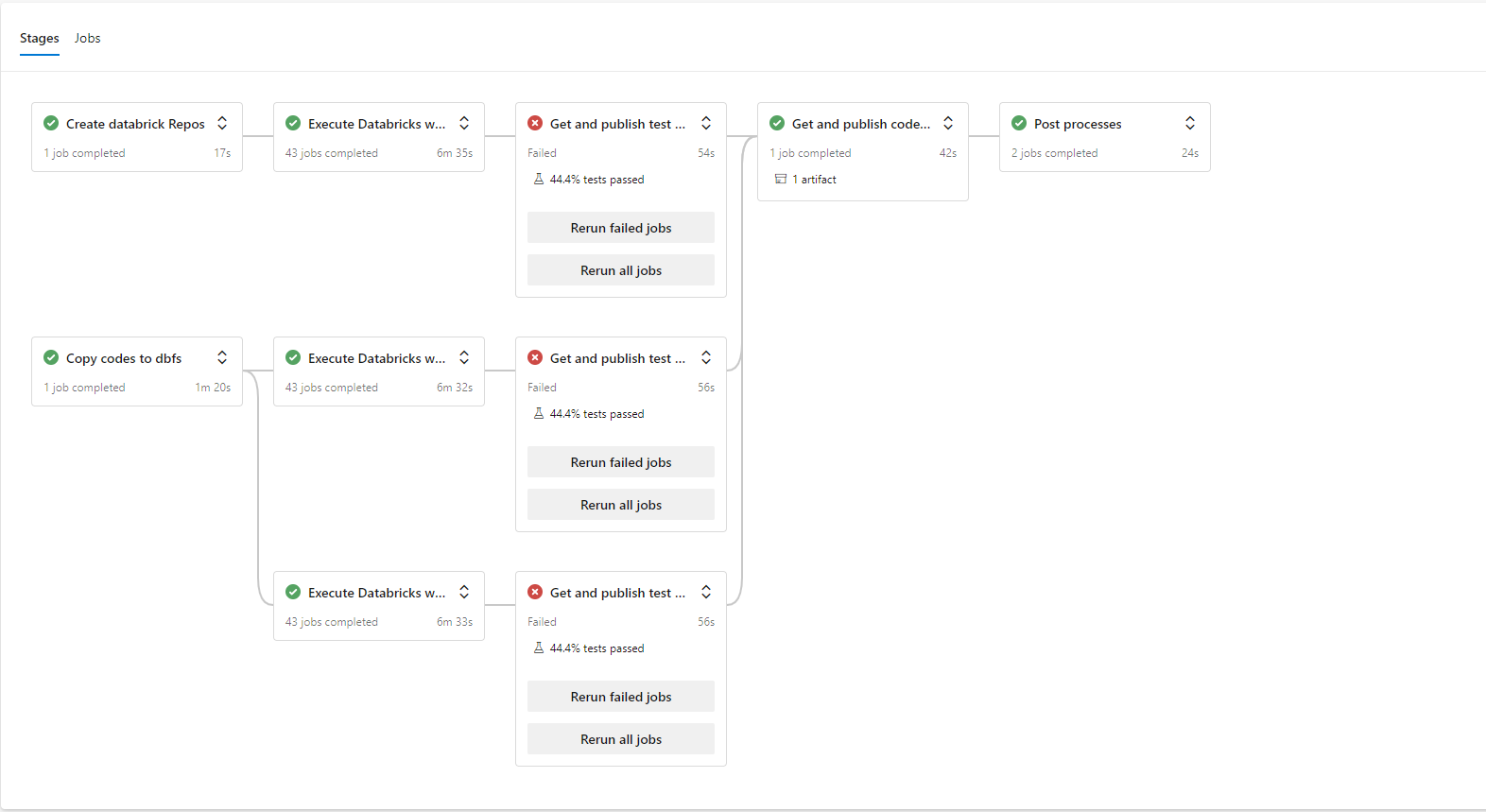Expand chevron on Execute Databricks stage lasting 6m 32s
This screenshot has width=1486, height=812.
[x=464, y=358]
